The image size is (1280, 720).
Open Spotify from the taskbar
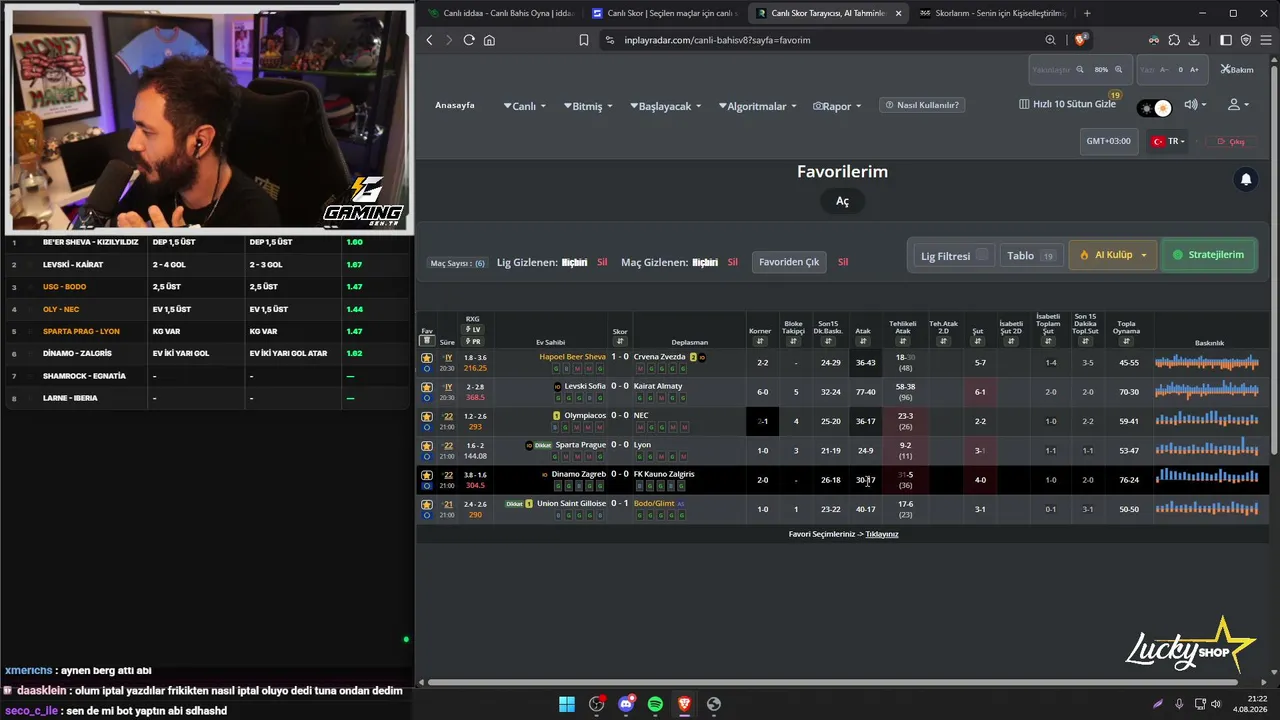pos(655,704)
